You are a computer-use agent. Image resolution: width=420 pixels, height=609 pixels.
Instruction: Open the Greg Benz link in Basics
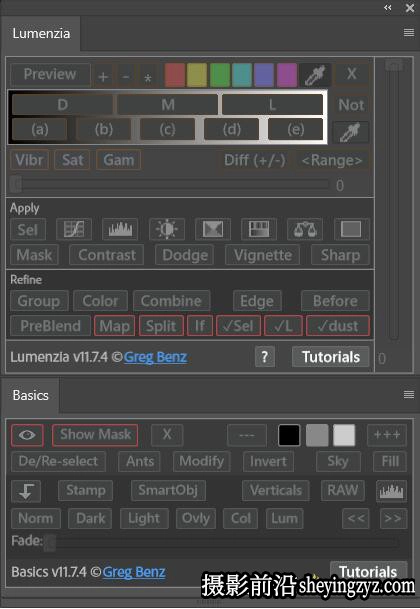[134, 572]
